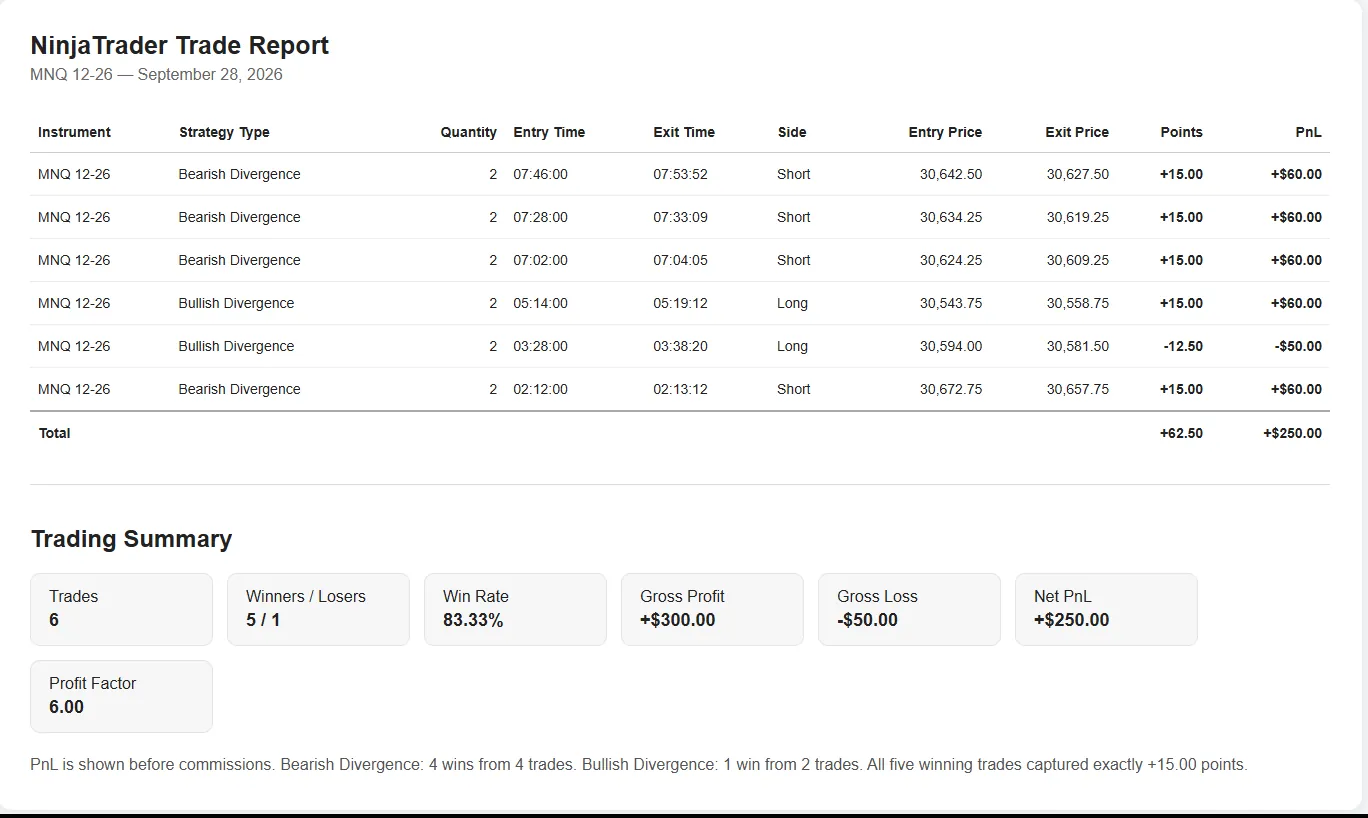Click the Winners / Losers card
Image resolution: width=1368 pixels, height=818 pixels.
[x=319, y=609]
